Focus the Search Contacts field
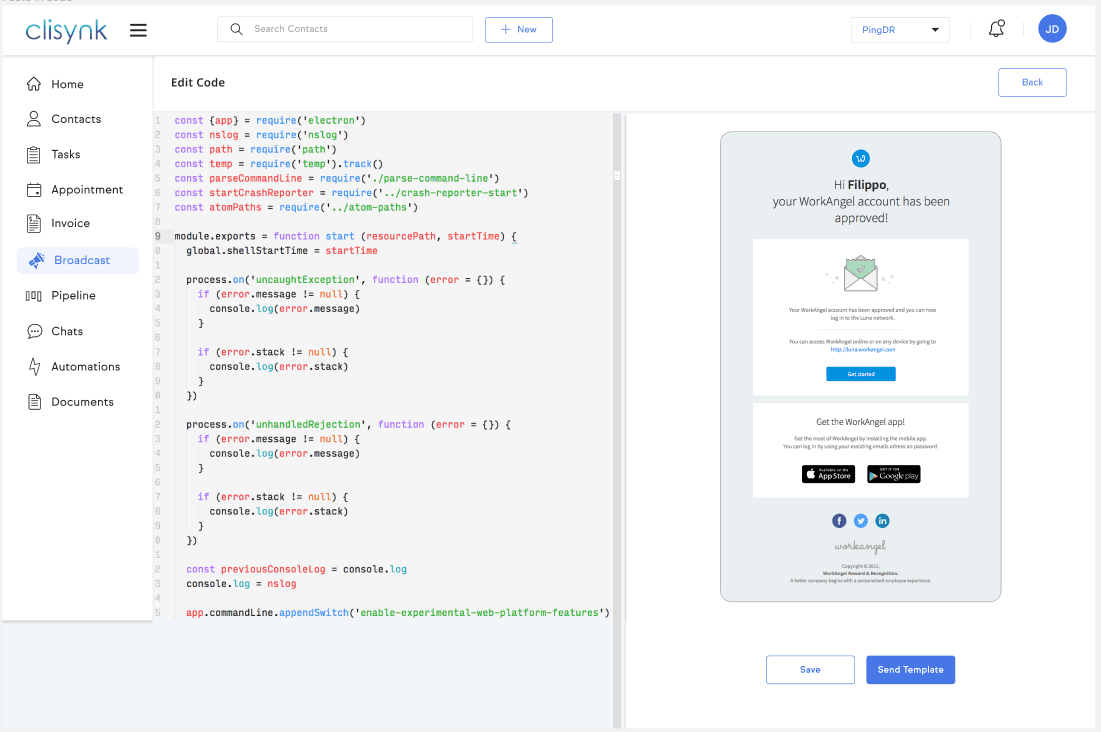The width and height of the screenshot is (1101, 732). tap(345, 29)
